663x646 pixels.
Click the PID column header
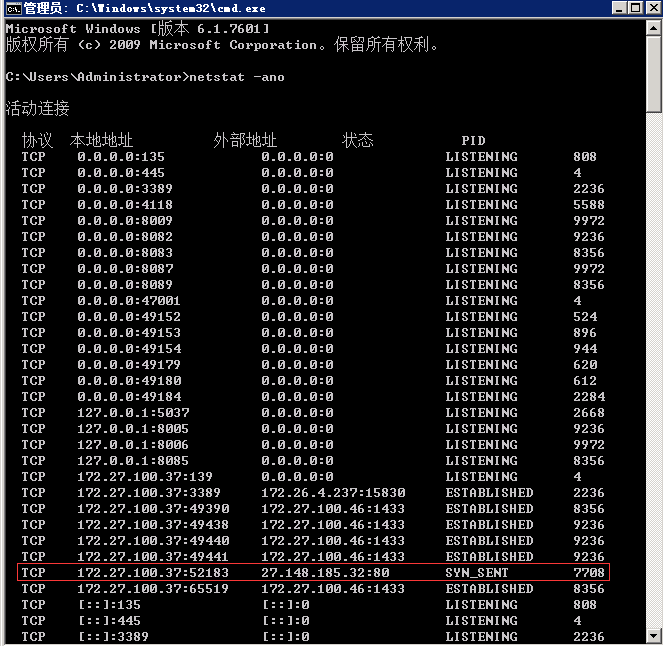click(x=473, y=141)
